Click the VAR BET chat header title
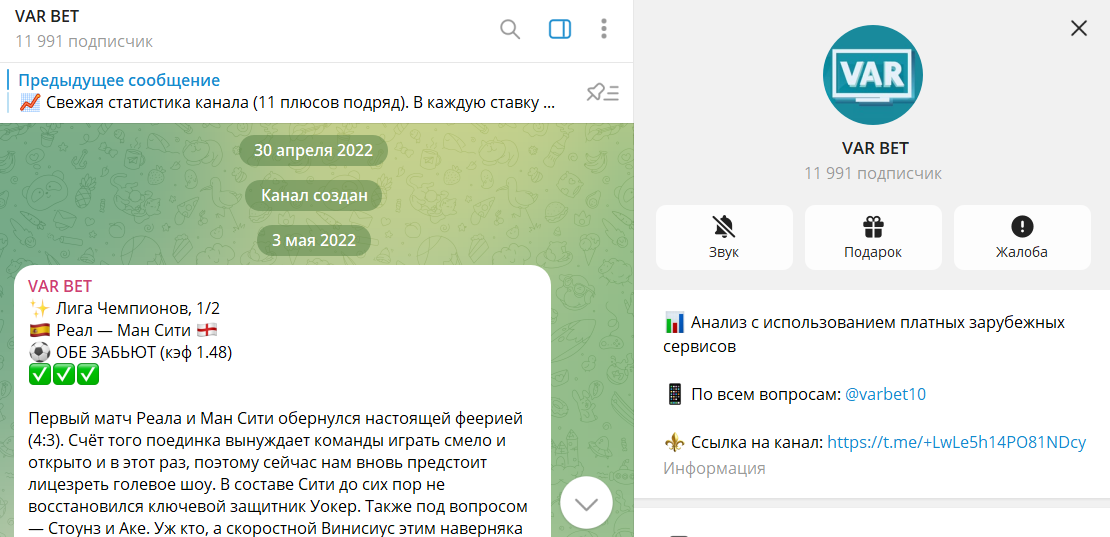 click(x=47, y=17)
